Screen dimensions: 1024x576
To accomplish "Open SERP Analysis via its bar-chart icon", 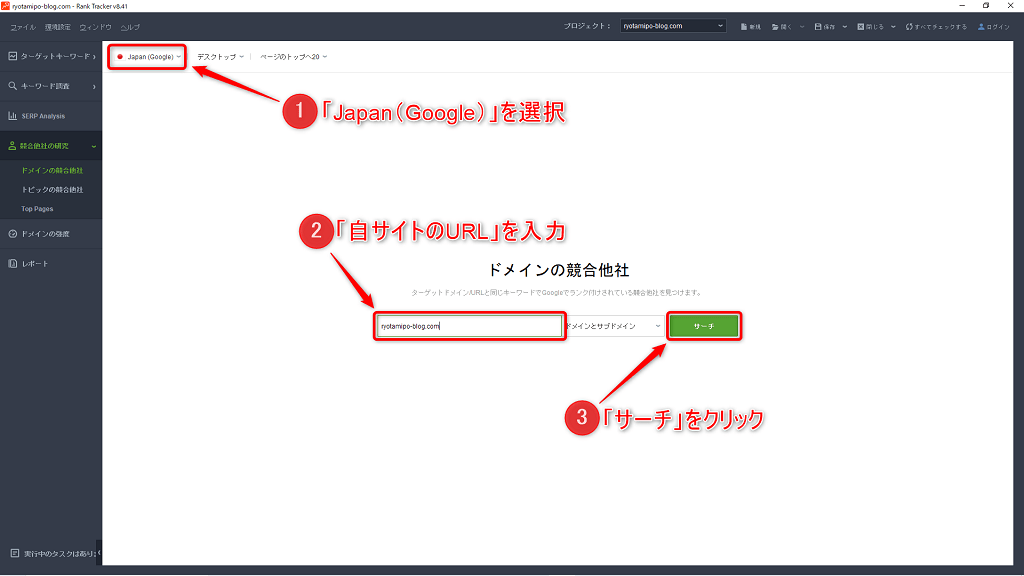I will [x=12, y=116].
